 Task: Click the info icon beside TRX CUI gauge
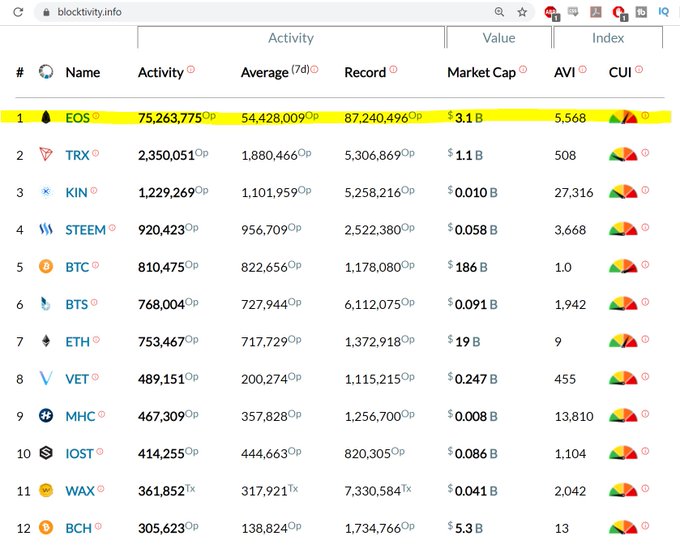pos(645,153)
